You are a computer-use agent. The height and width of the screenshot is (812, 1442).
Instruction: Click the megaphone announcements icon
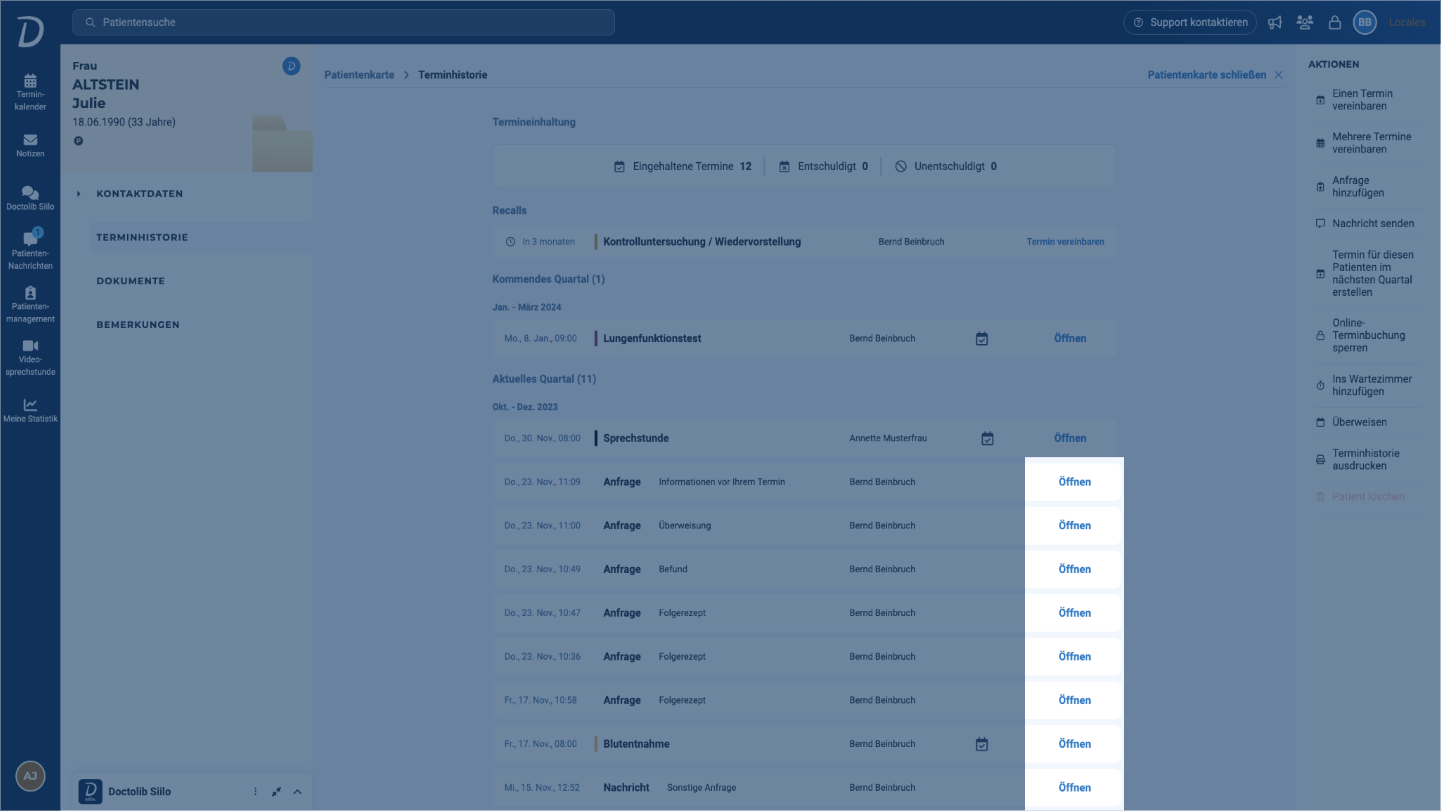tap(1275, 22)
